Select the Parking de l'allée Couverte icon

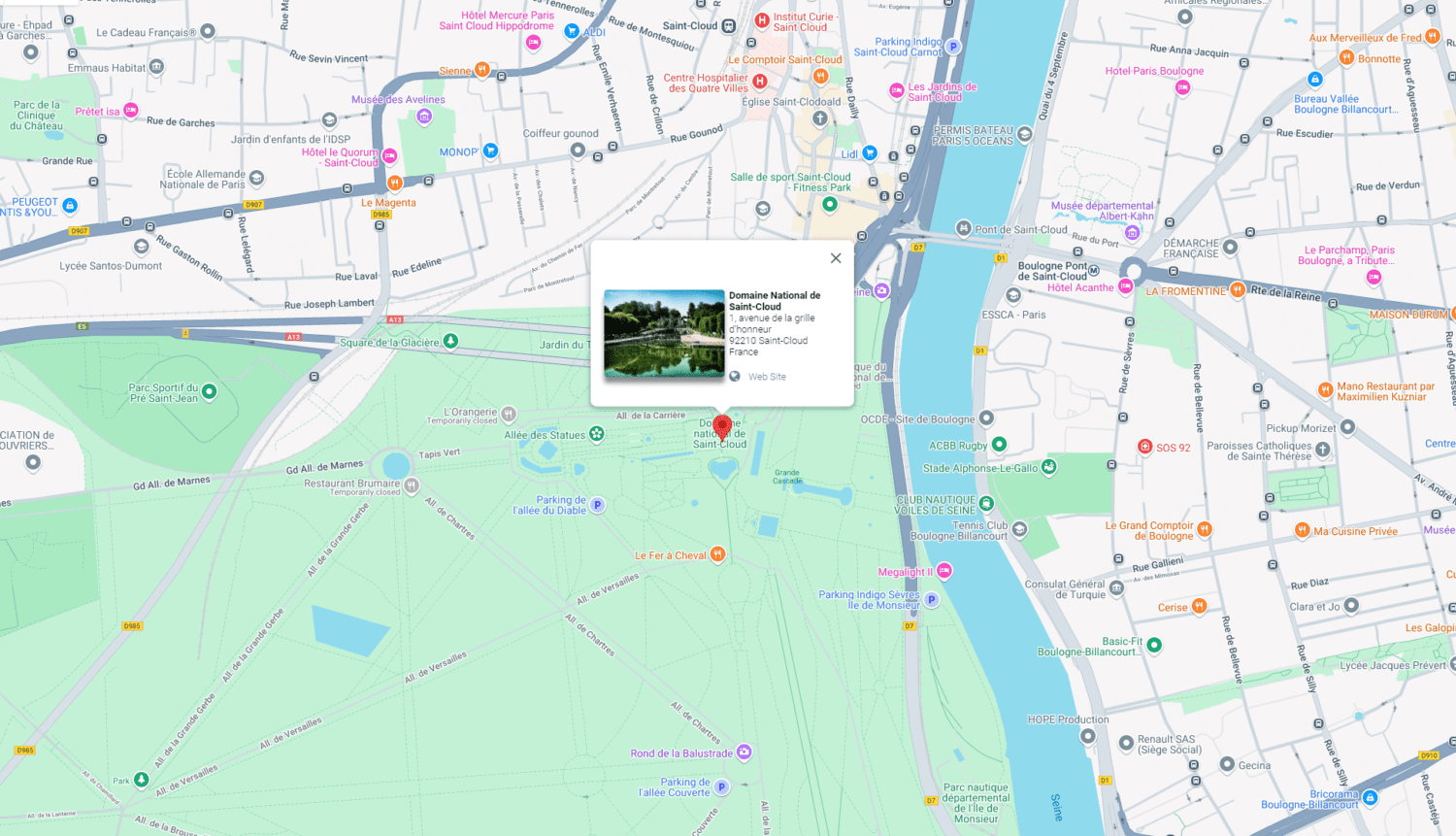tap(721, 786)
